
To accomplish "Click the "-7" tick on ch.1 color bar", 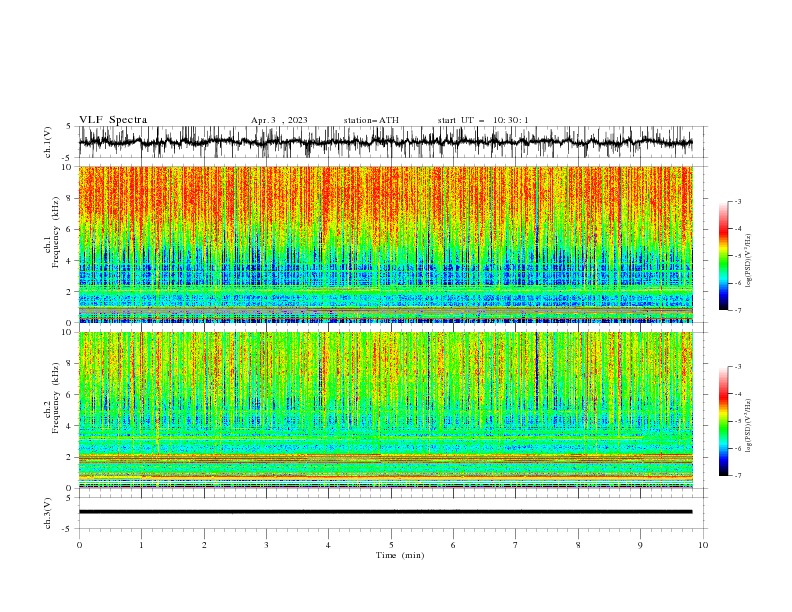I will (x=738, y=311).
